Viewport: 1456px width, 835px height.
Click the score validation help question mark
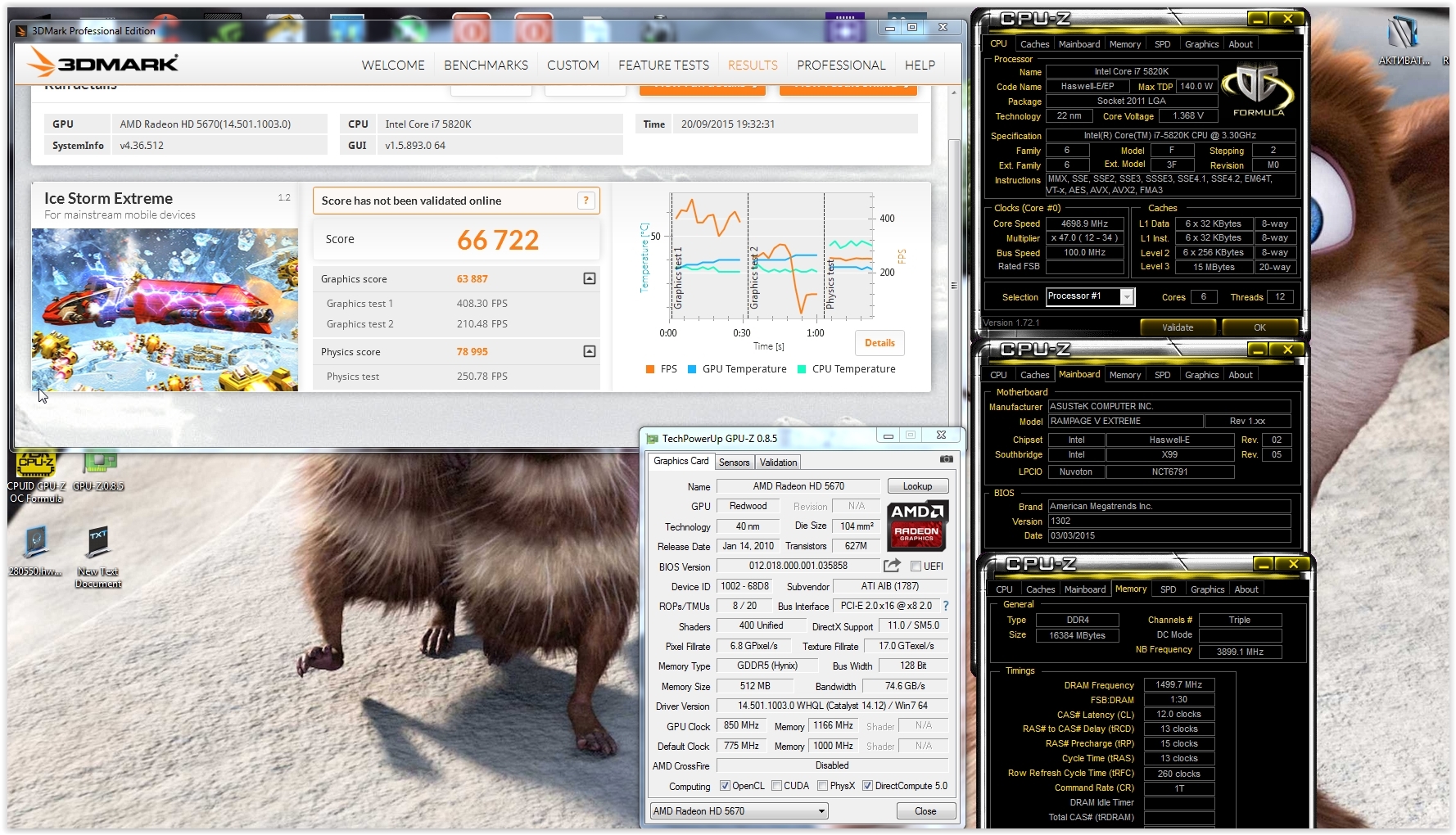coord(586,201)
